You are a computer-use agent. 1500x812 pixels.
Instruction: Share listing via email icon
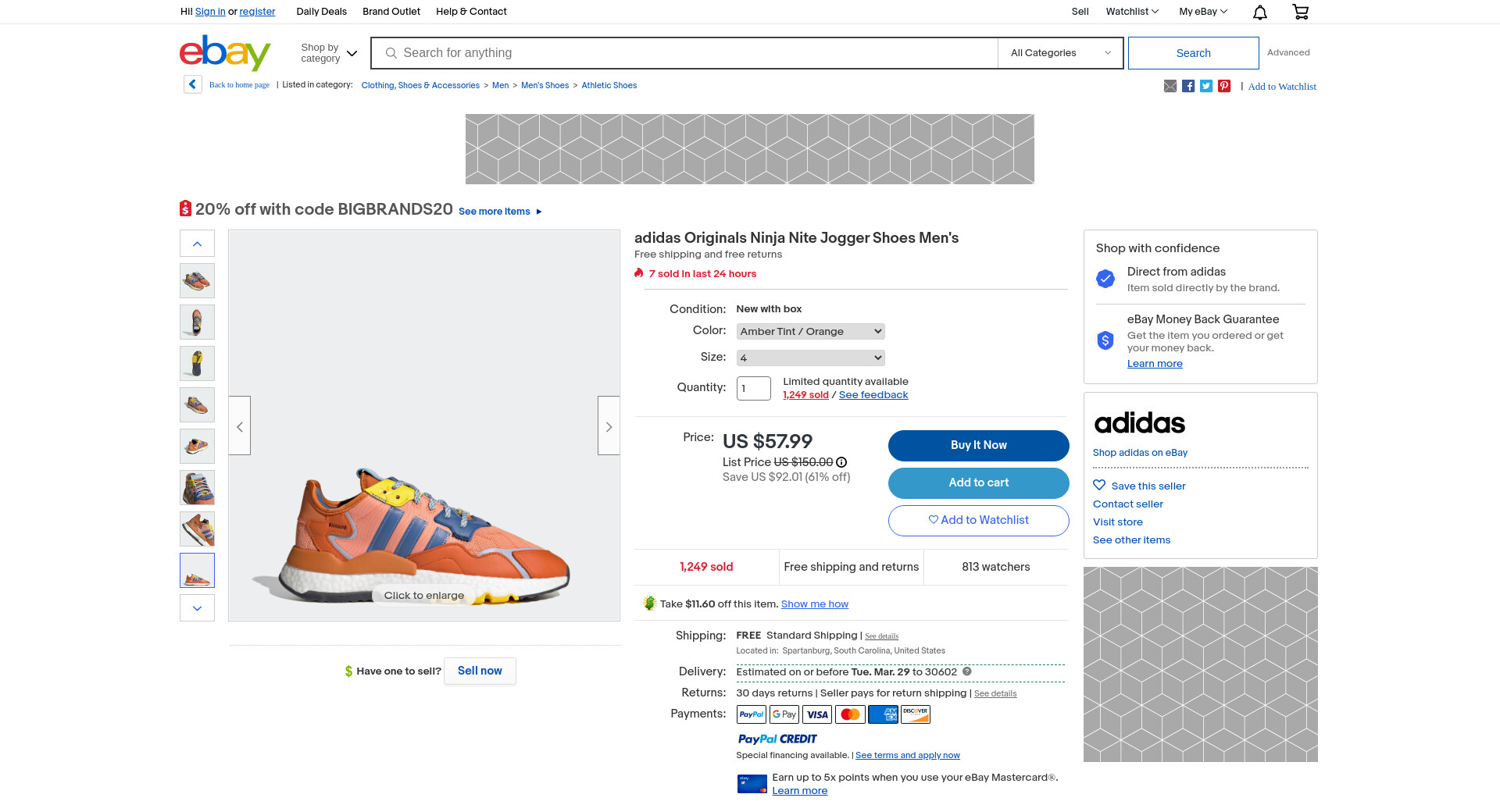tap(1170, 86)
